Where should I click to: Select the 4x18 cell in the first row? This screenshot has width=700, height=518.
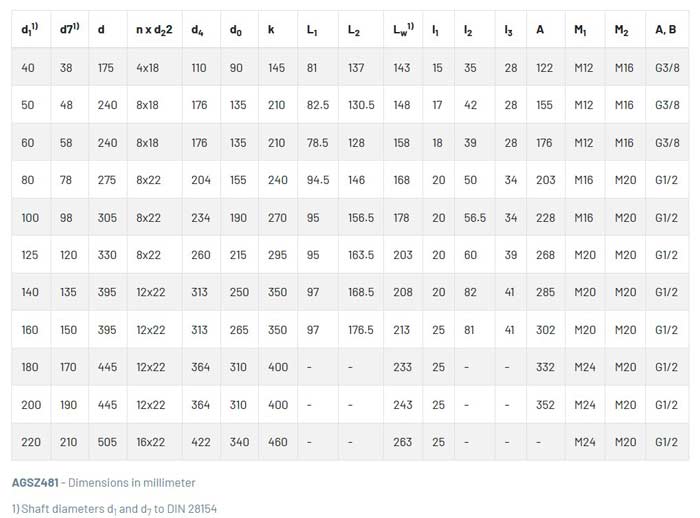tap(147, 68)
